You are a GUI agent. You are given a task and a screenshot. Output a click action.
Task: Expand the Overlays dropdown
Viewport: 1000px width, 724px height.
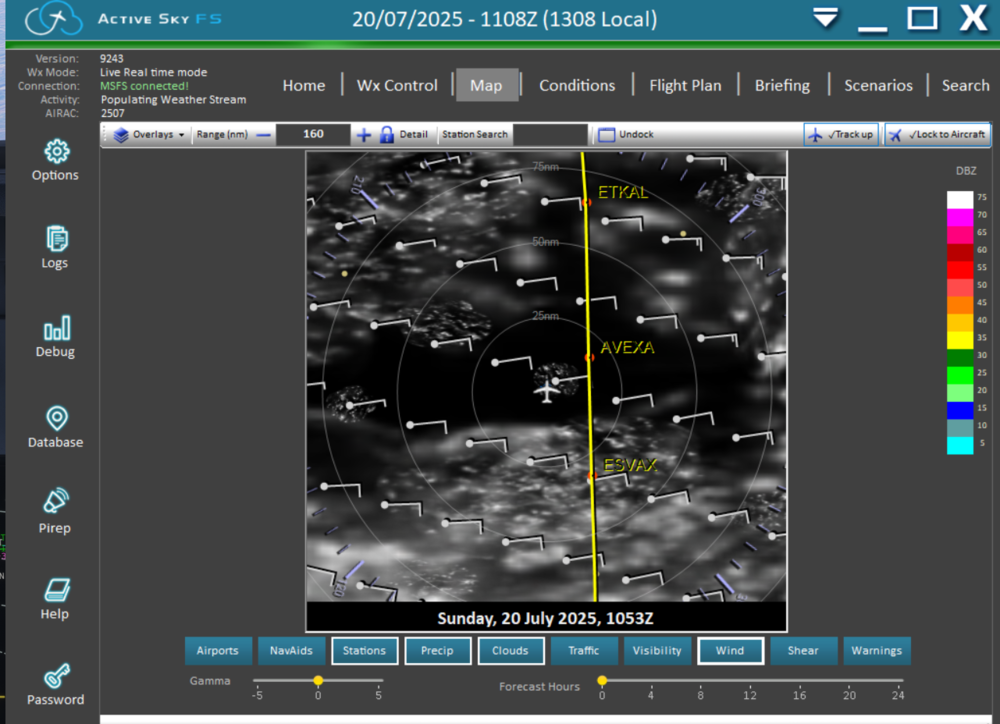150,135
